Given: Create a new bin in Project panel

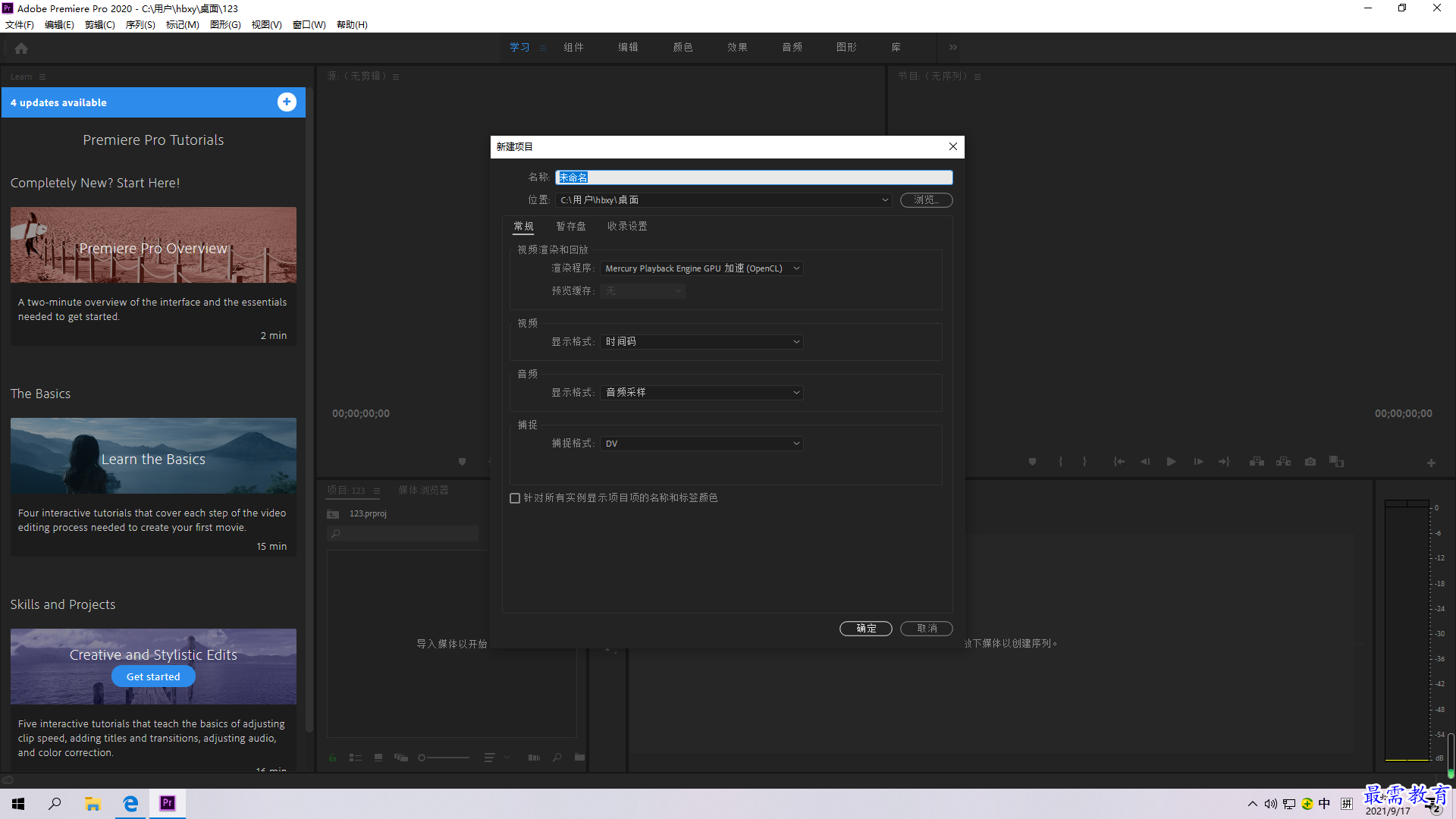Looking at the screenshot, I should tap(579, 758).
